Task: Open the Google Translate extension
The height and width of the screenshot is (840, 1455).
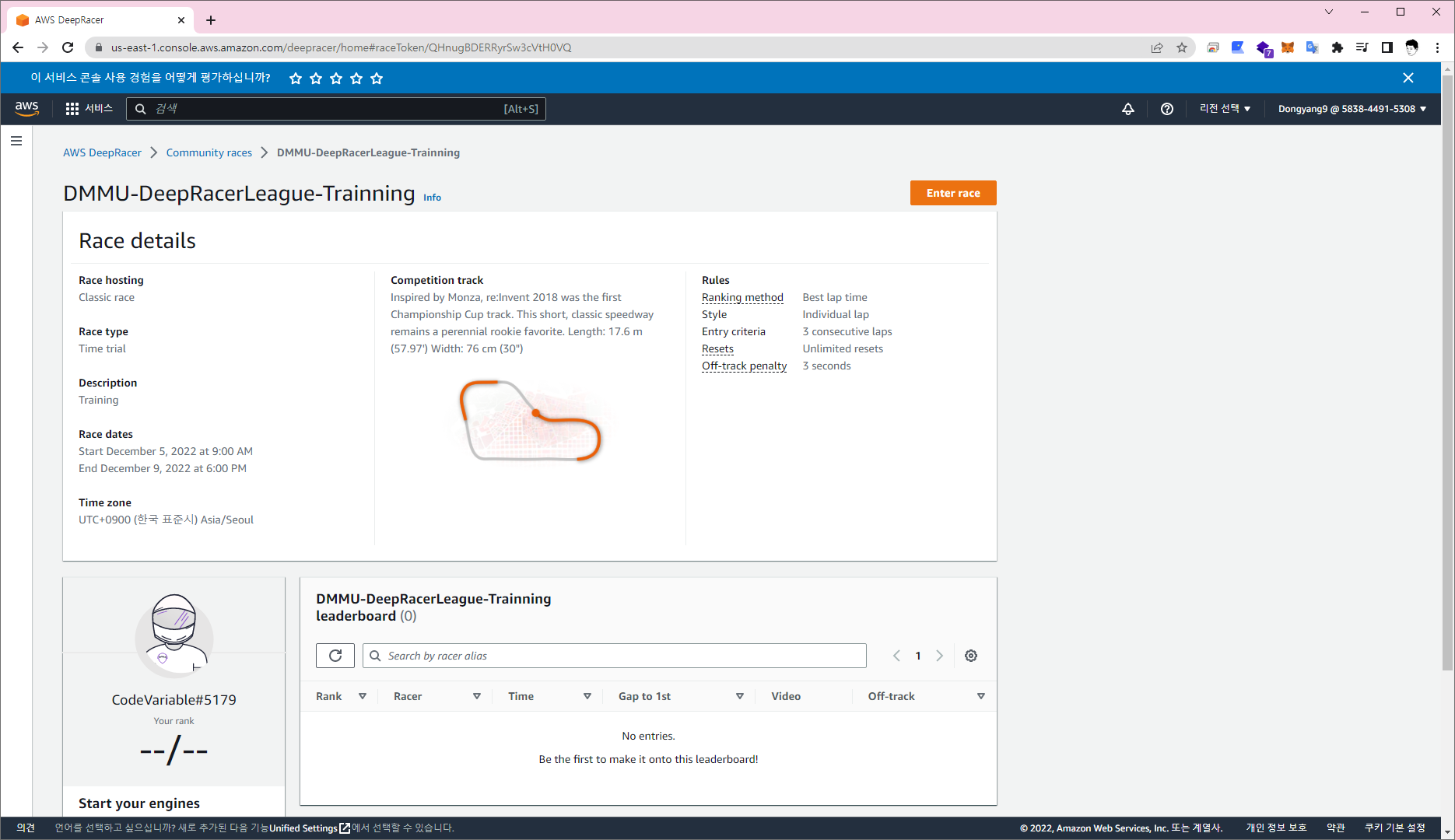Action: click(1313, 47)
